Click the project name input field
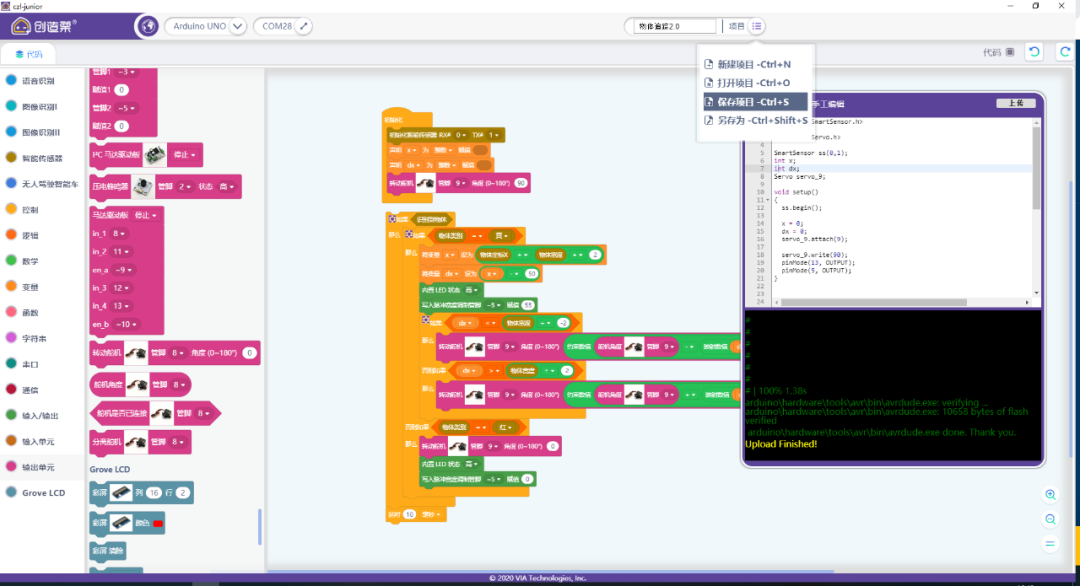 tap(675, 26)
